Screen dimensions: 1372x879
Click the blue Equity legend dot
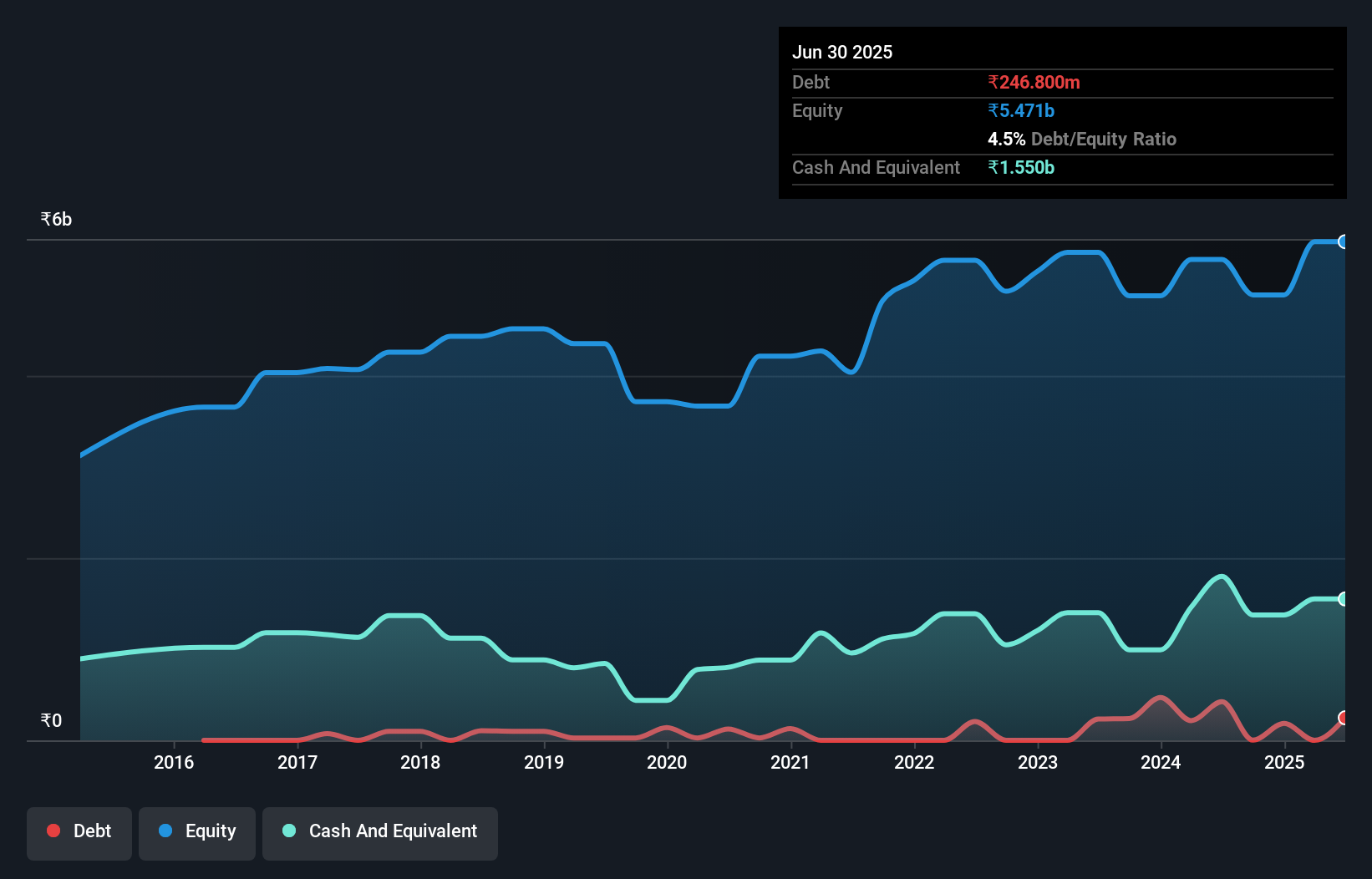165,831
